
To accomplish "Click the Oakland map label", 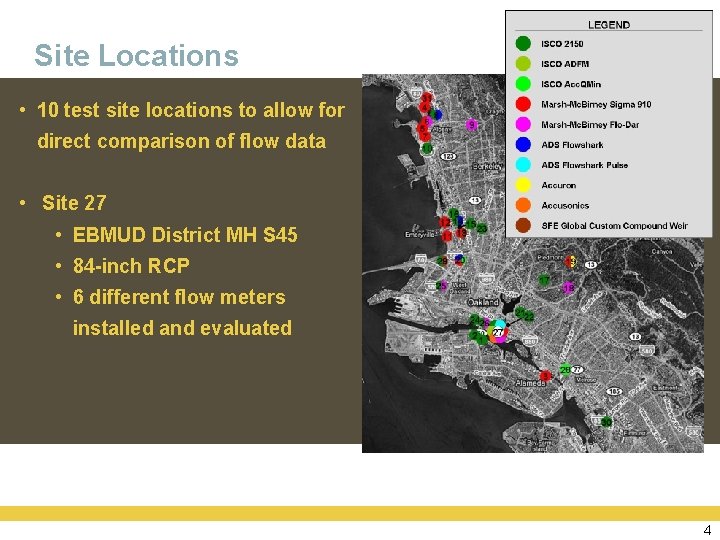I will (483, 302).
